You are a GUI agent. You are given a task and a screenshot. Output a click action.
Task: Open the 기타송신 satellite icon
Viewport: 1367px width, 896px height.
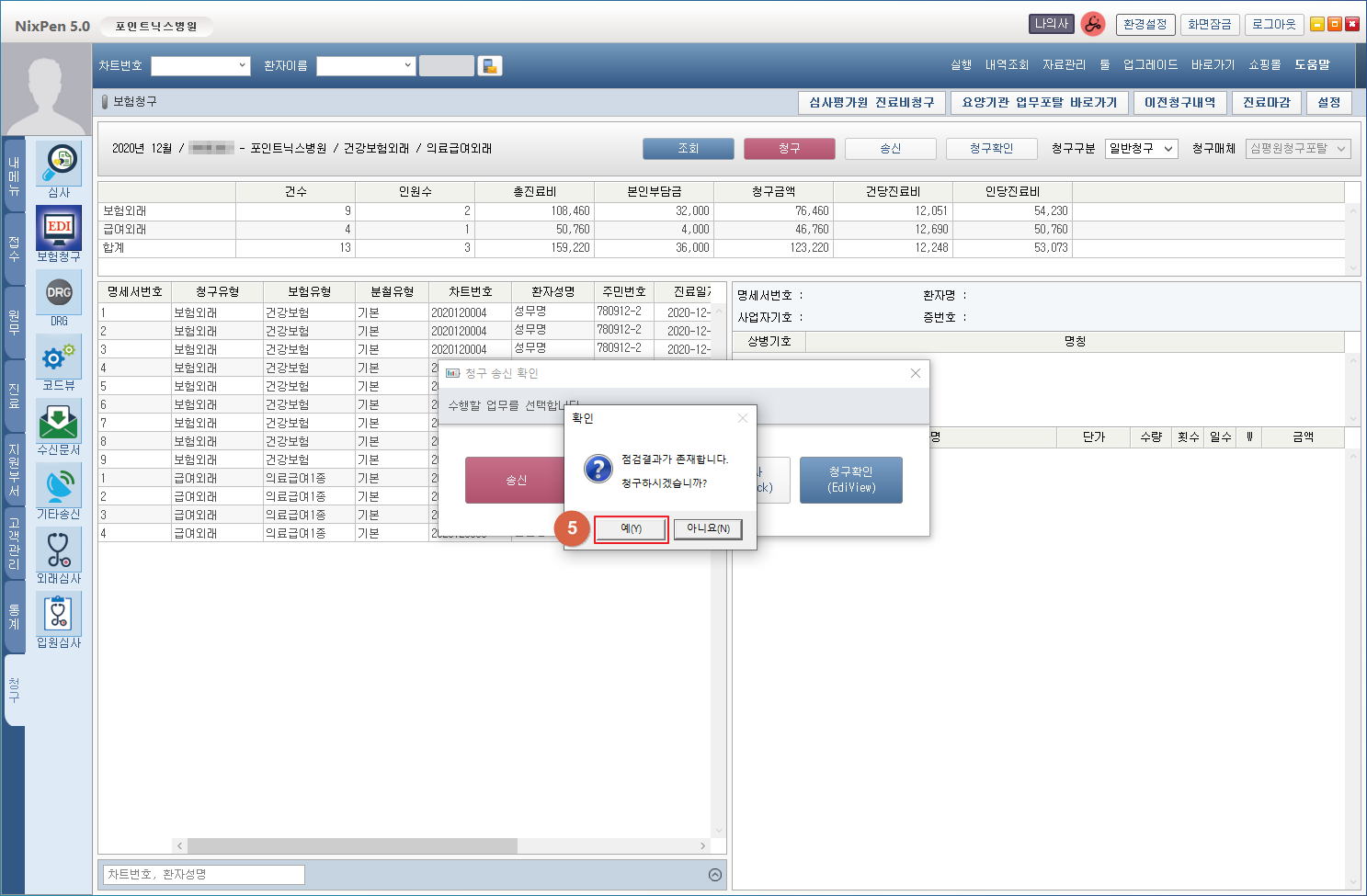[x=59, y=485]
